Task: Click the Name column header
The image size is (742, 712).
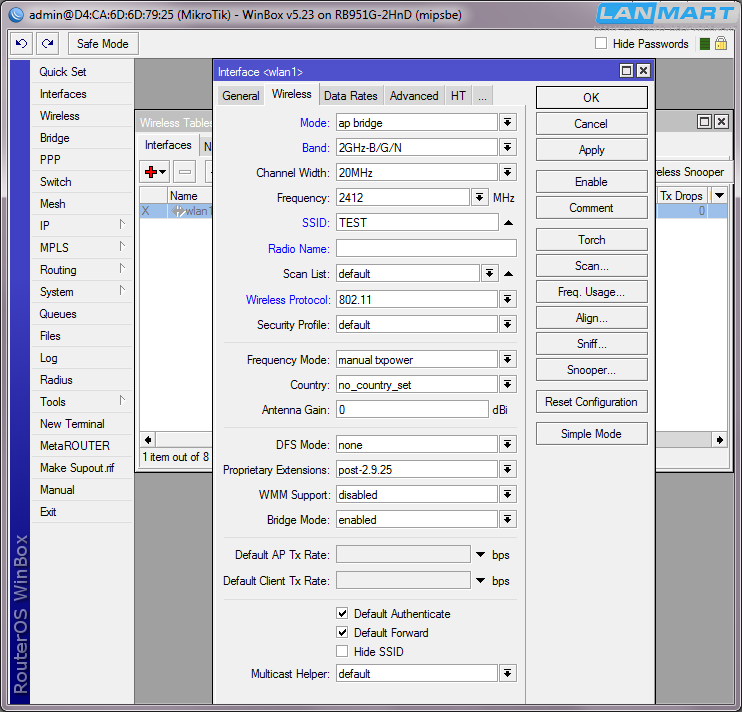Action: pos(189,195)
